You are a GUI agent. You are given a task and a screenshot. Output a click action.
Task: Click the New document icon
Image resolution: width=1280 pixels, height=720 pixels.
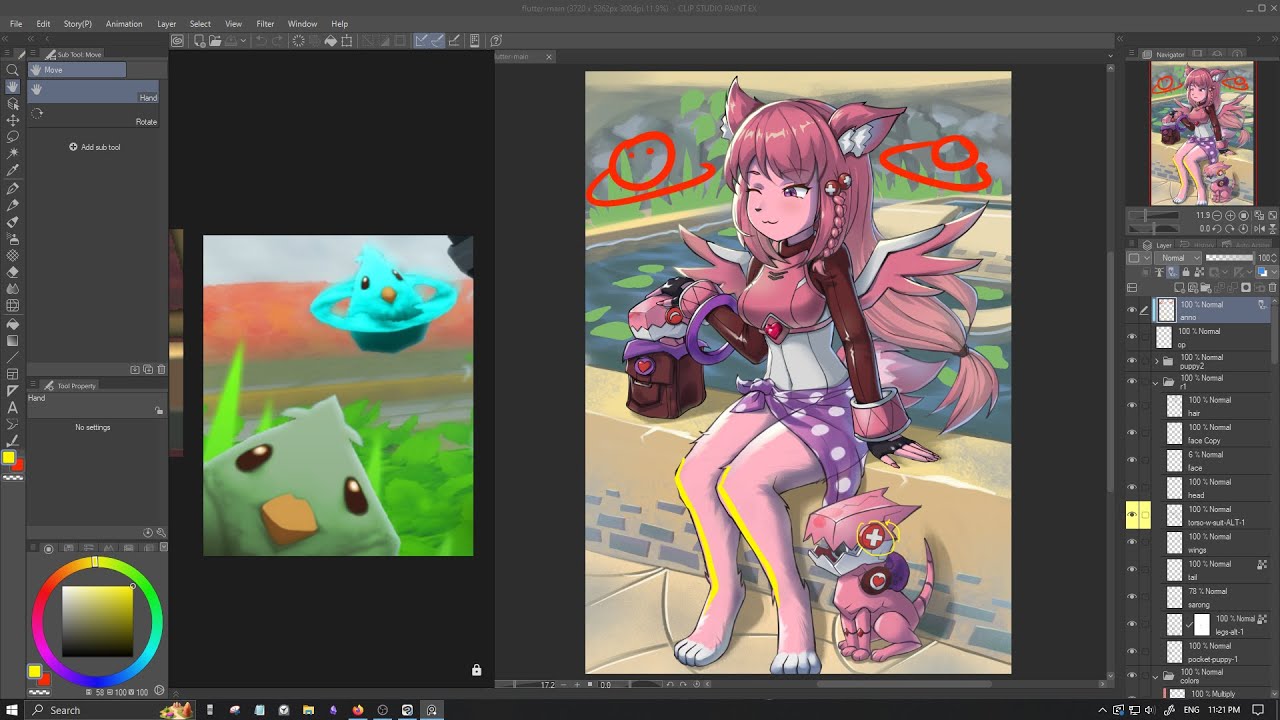pos(200,41)
